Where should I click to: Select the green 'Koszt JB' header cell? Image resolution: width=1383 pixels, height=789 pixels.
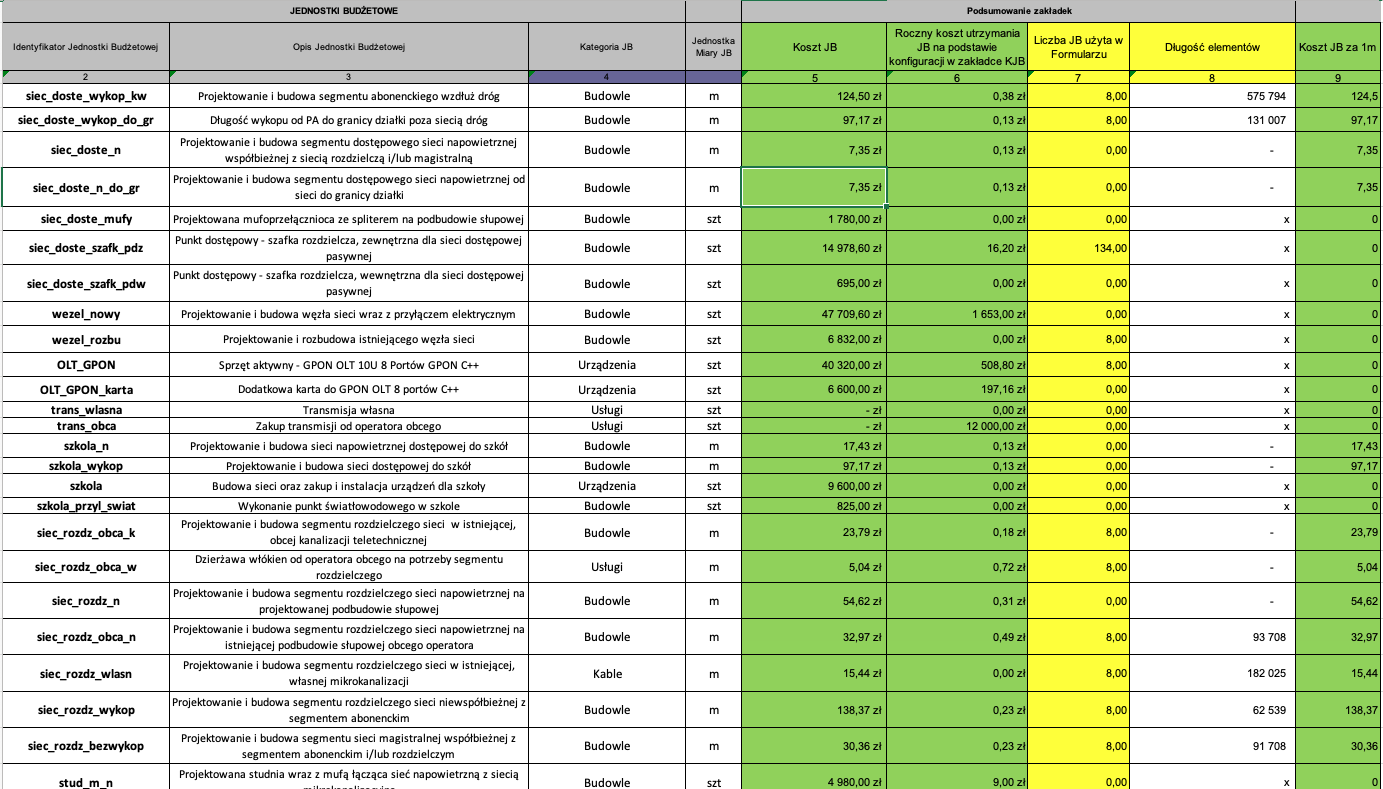pos(814,47)
